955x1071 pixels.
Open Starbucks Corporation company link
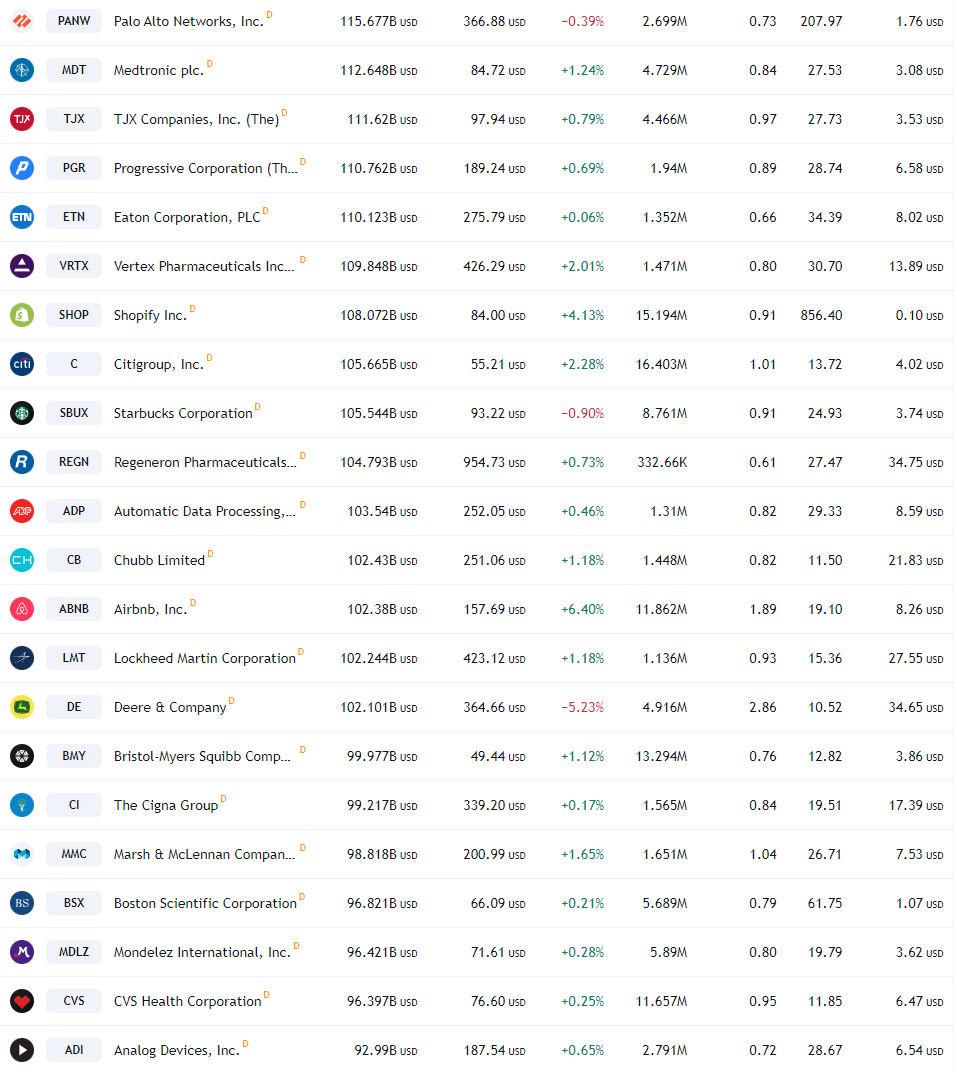tap(183, 413)
